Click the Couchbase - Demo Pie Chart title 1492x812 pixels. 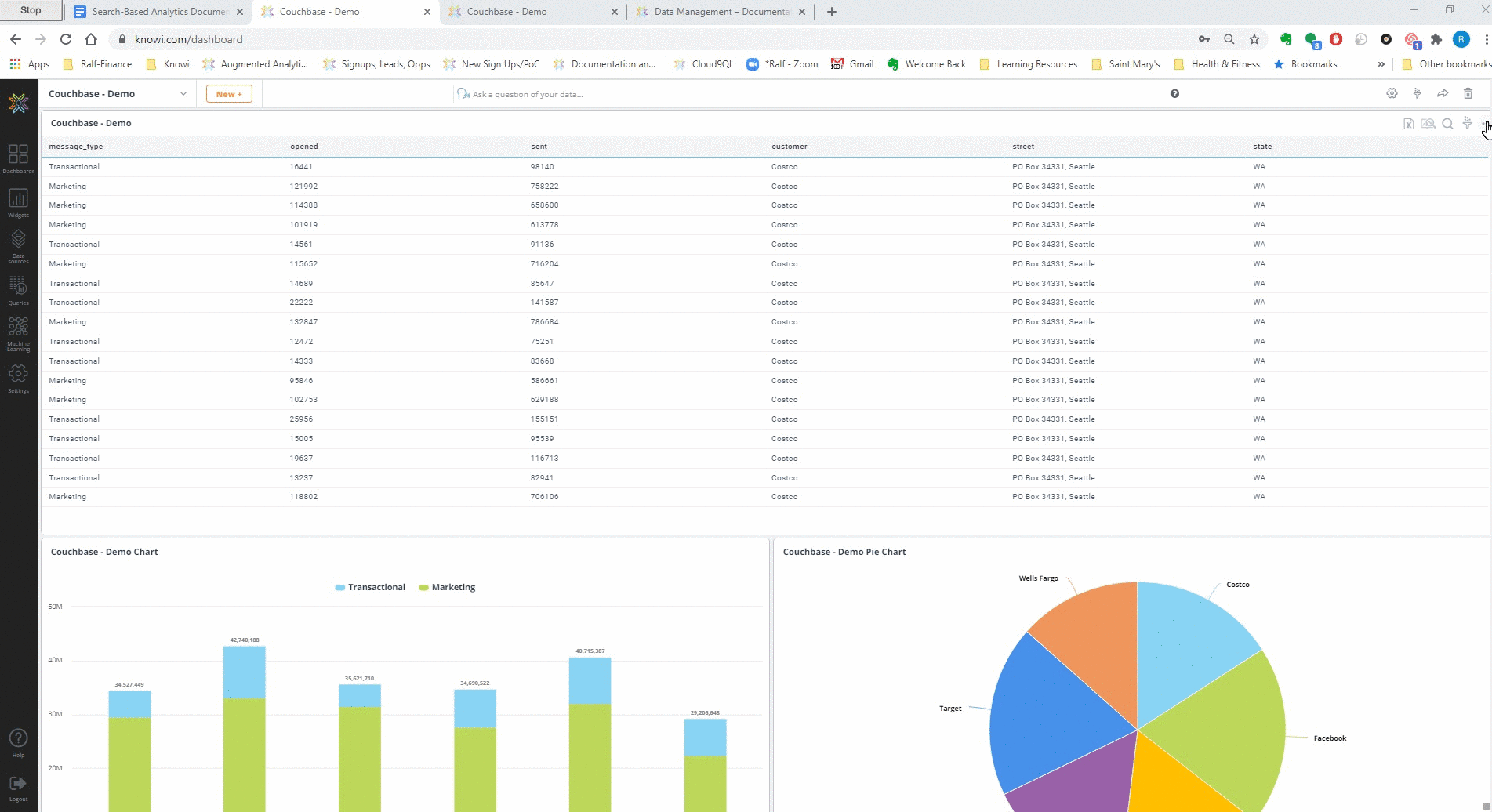click(x=844, y=552)
